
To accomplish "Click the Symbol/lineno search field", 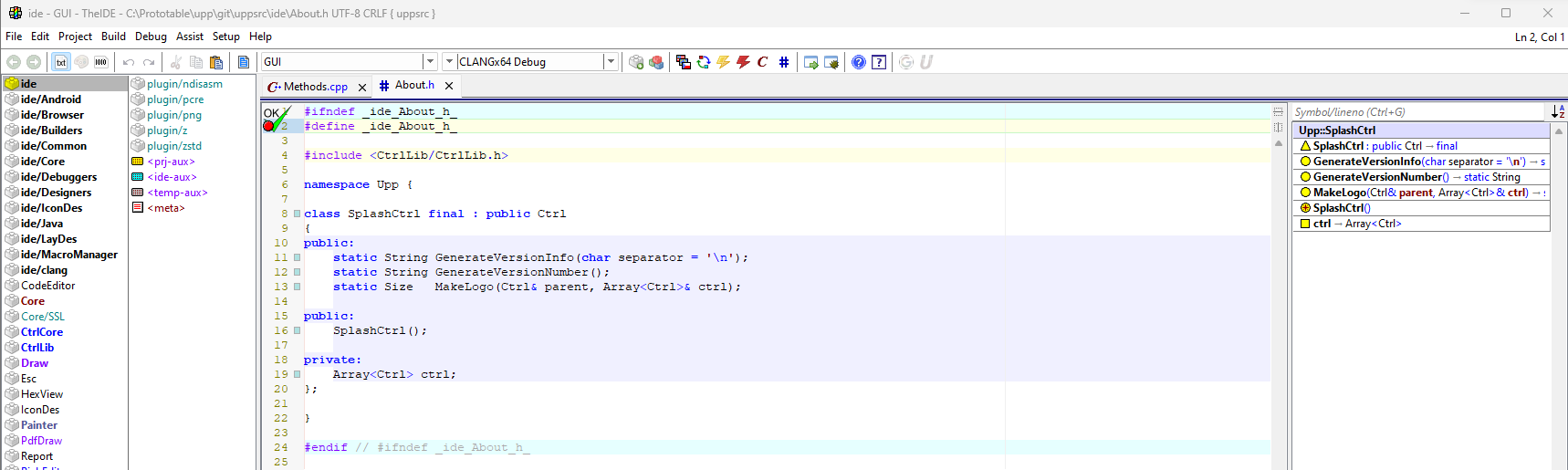I will (x=1416, y=112).
